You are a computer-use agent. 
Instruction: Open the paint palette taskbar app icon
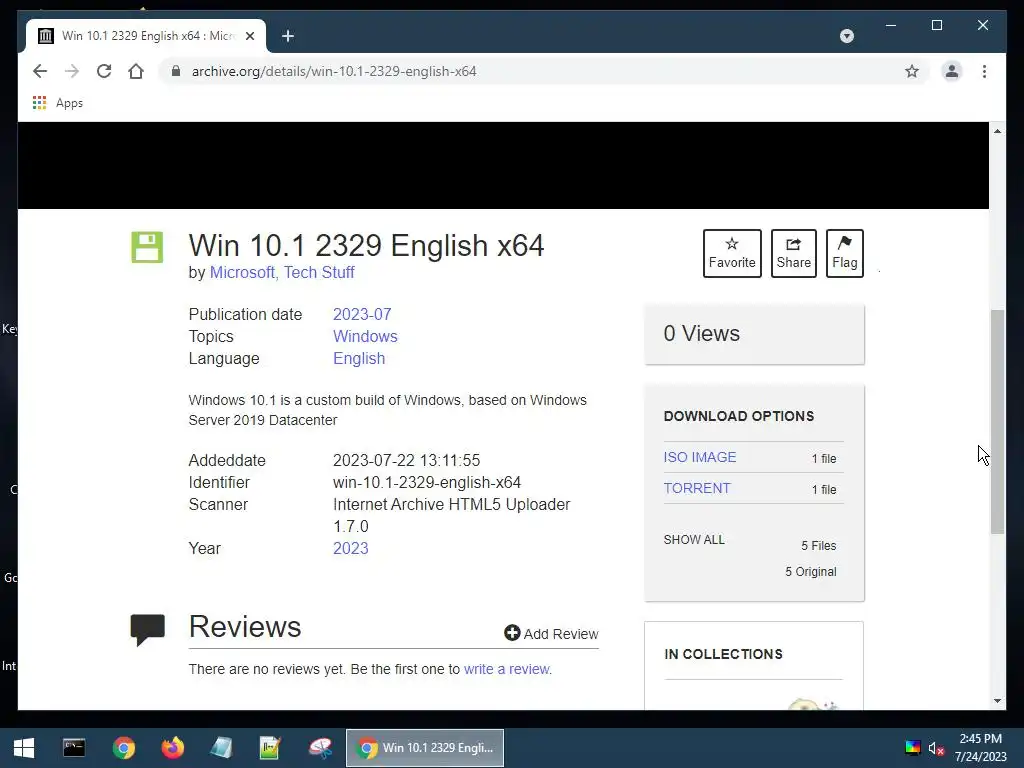(320, 748)
